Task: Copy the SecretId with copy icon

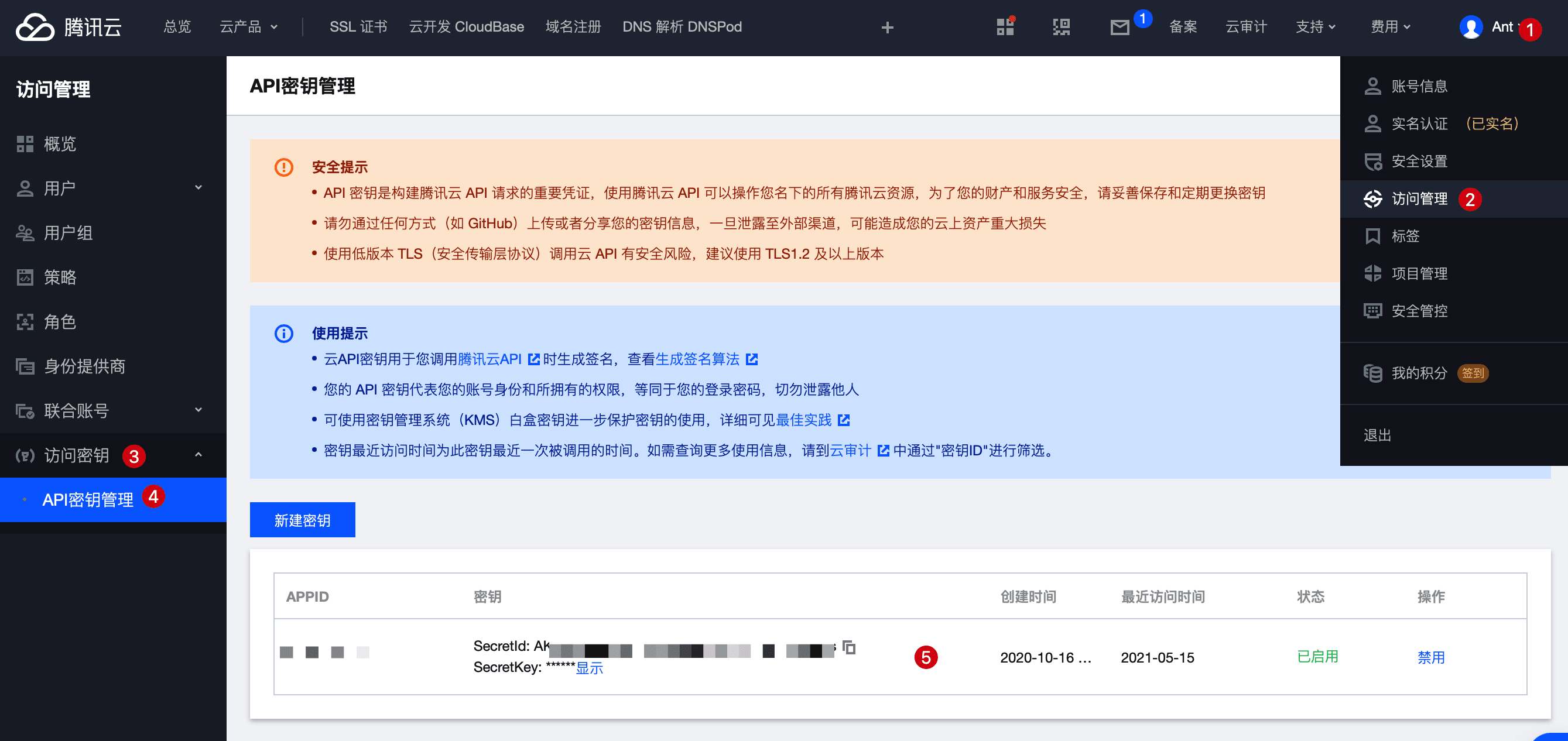Action: point(849,648)
